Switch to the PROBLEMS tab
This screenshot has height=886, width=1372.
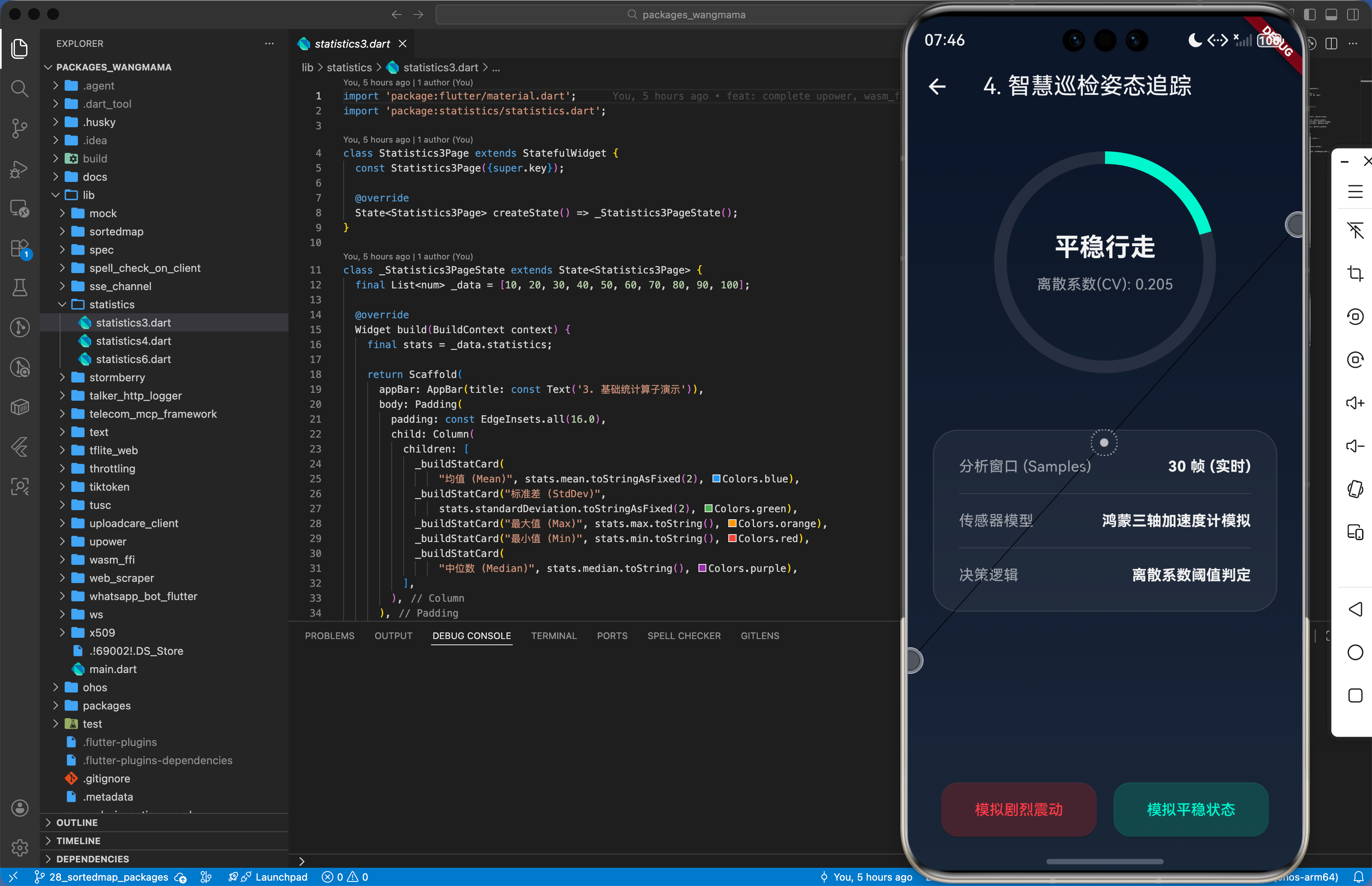[329, 636]
